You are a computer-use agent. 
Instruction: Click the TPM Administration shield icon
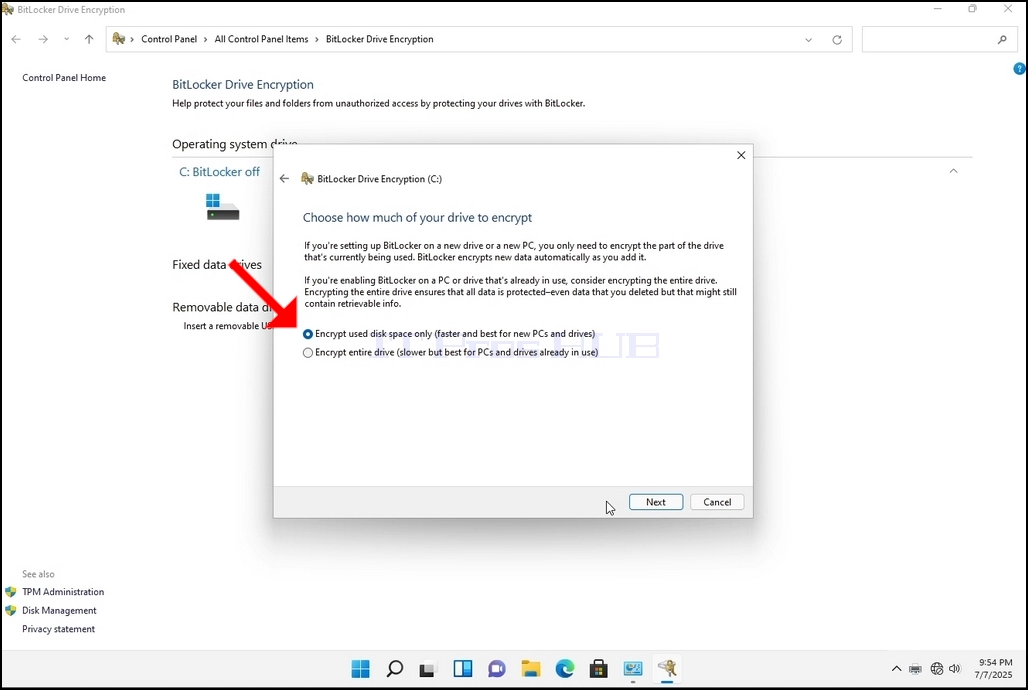coord(10,592)
